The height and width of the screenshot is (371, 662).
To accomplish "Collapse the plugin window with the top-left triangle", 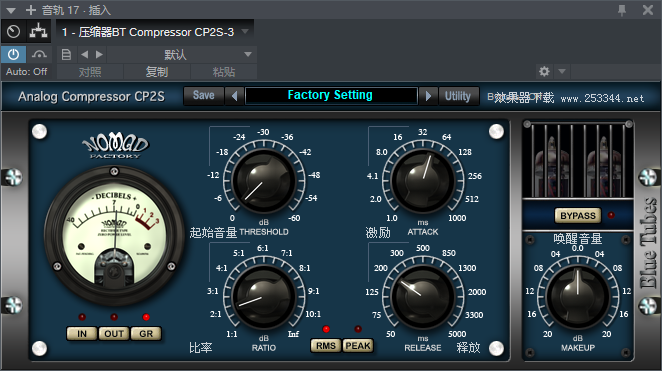I will [x=11, y=10].
